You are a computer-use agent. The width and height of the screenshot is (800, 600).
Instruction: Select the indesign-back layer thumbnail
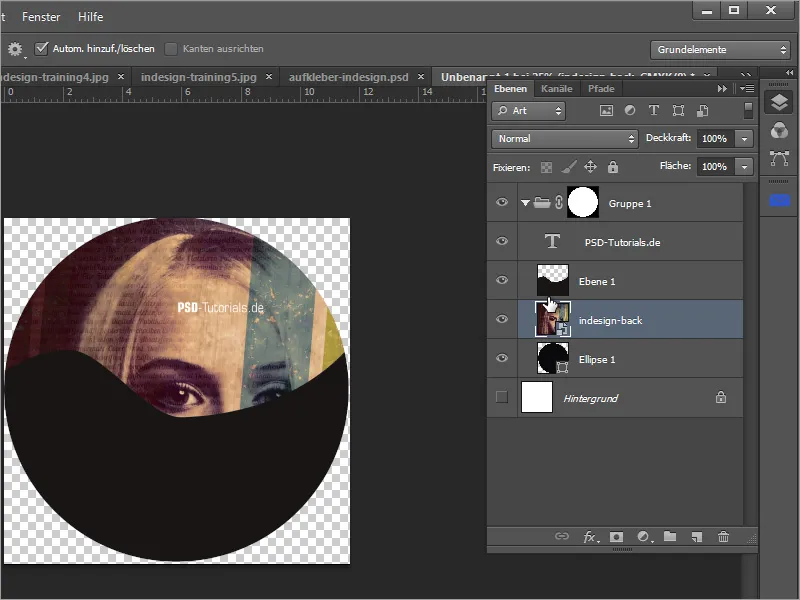tap(553, 319)
